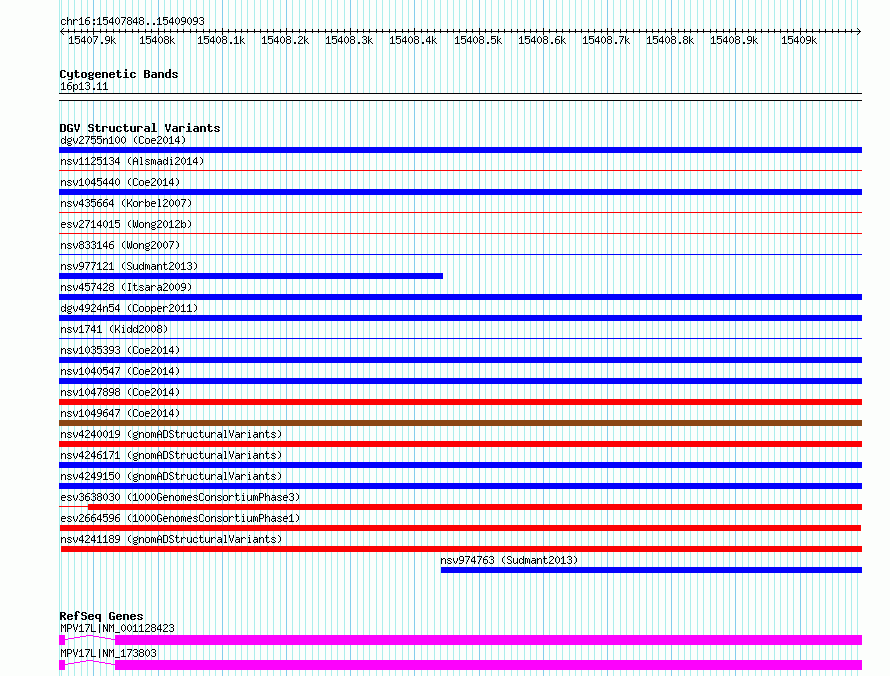Select dgv4924n54 (Cooper2011) label
890x676 pixels.
coord(129,308)
